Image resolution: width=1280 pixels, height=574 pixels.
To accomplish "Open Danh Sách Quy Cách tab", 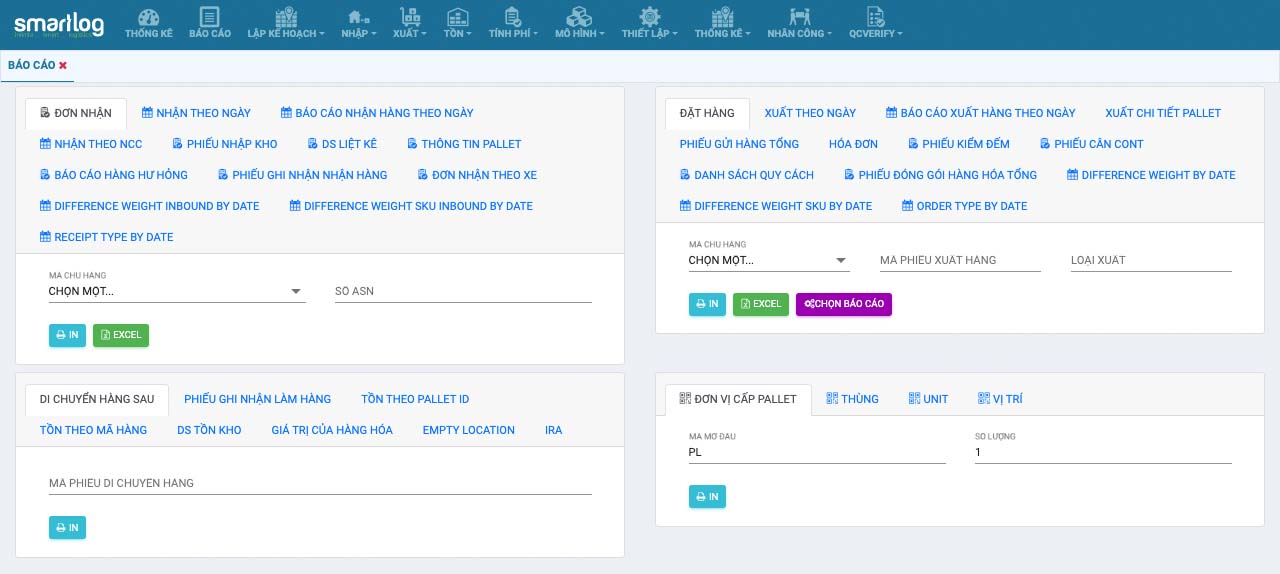I will point(747,175).
